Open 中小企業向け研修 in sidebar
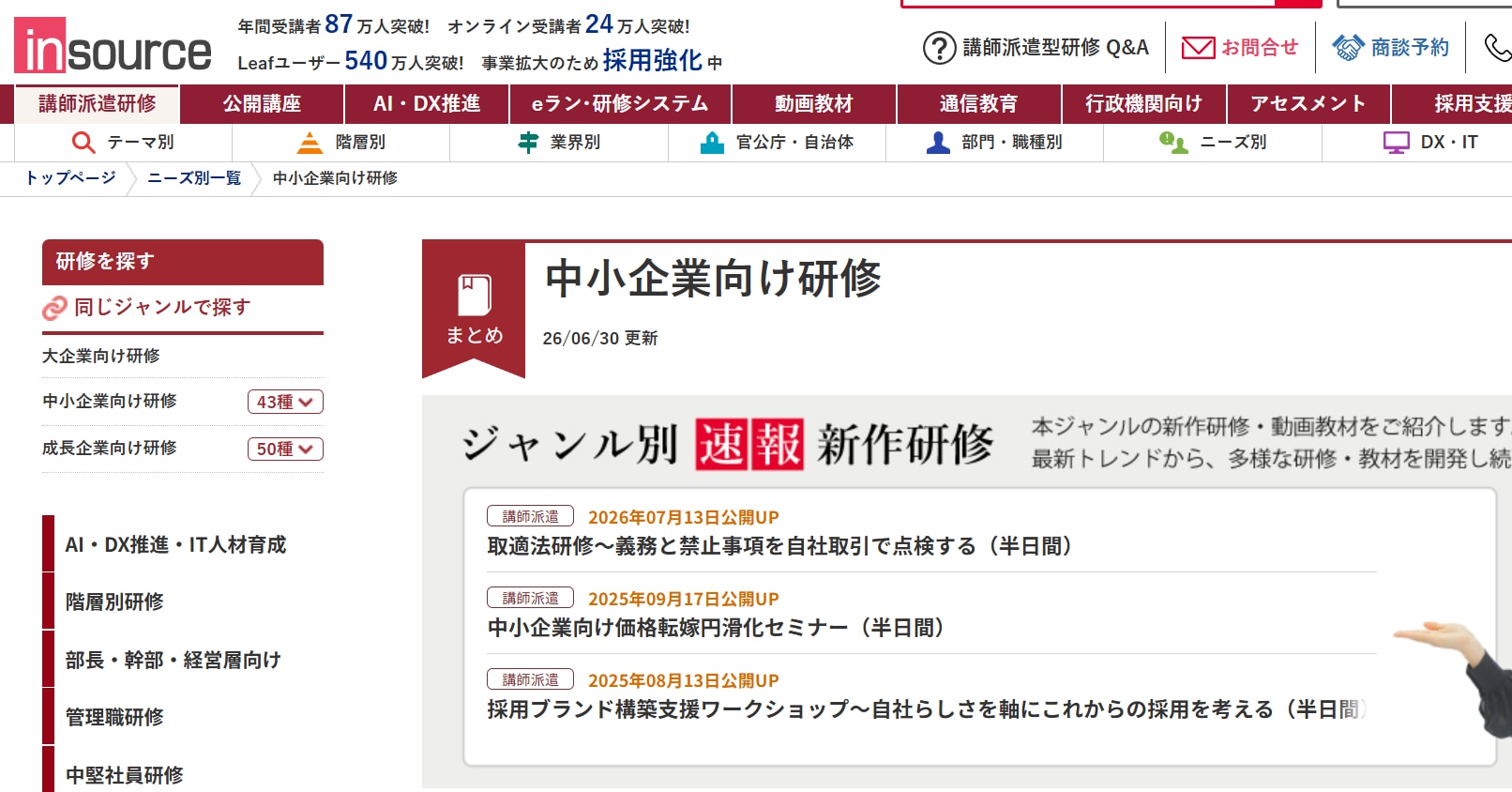The height and width of the screenshot is (792, 1512). (x=110, y=401)
